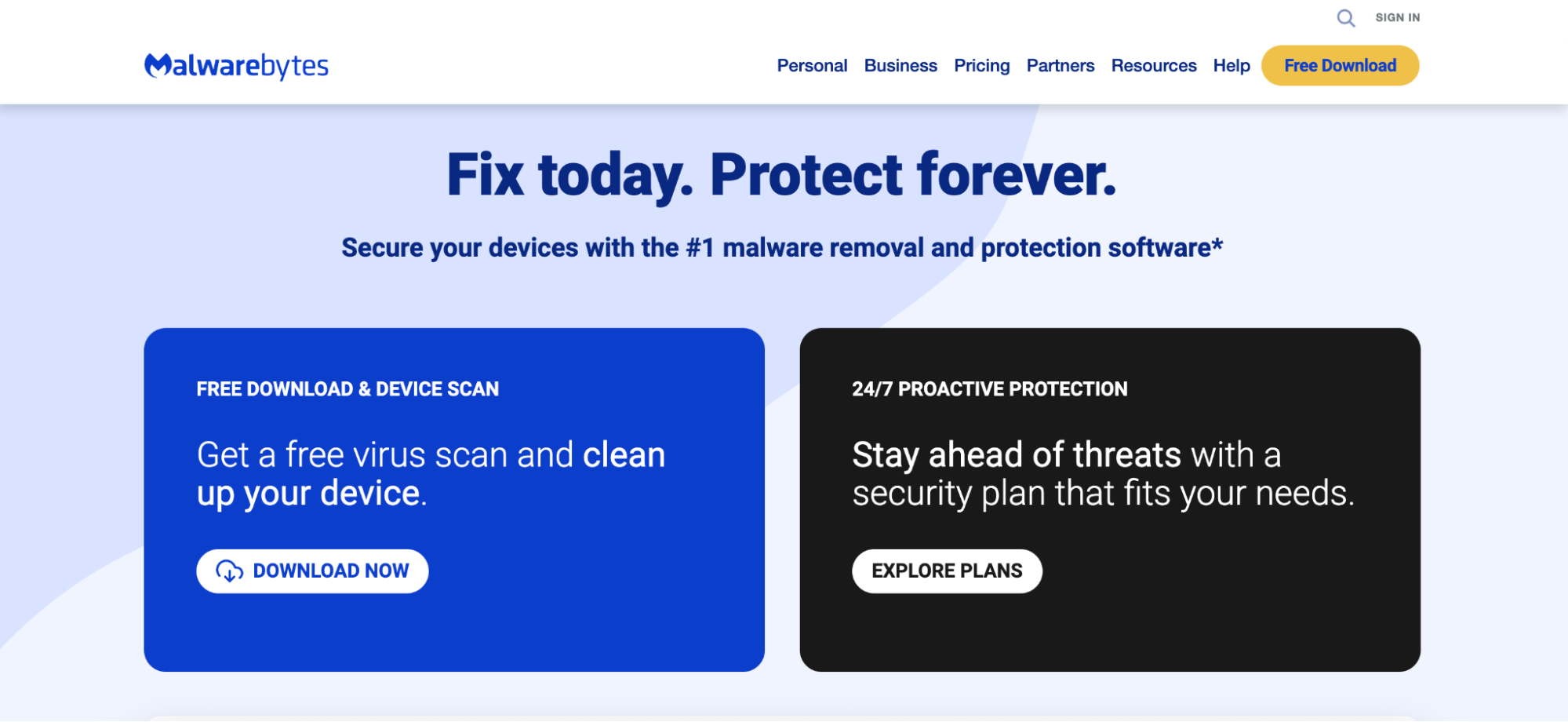Expand the Resources dropdown
This screenshot has height=722, width=1568.
tap(1153, 66)
